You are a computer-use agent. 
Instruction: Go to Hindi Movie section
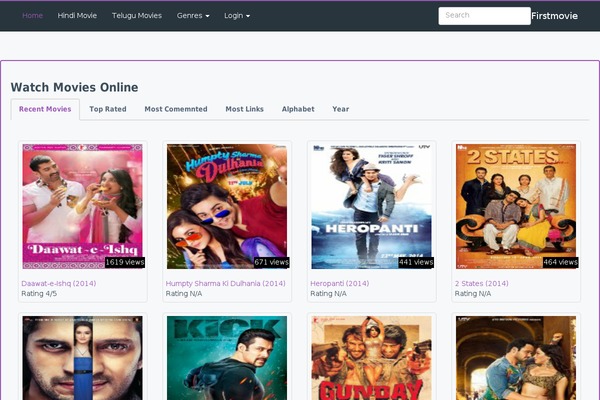pos(77,16)
